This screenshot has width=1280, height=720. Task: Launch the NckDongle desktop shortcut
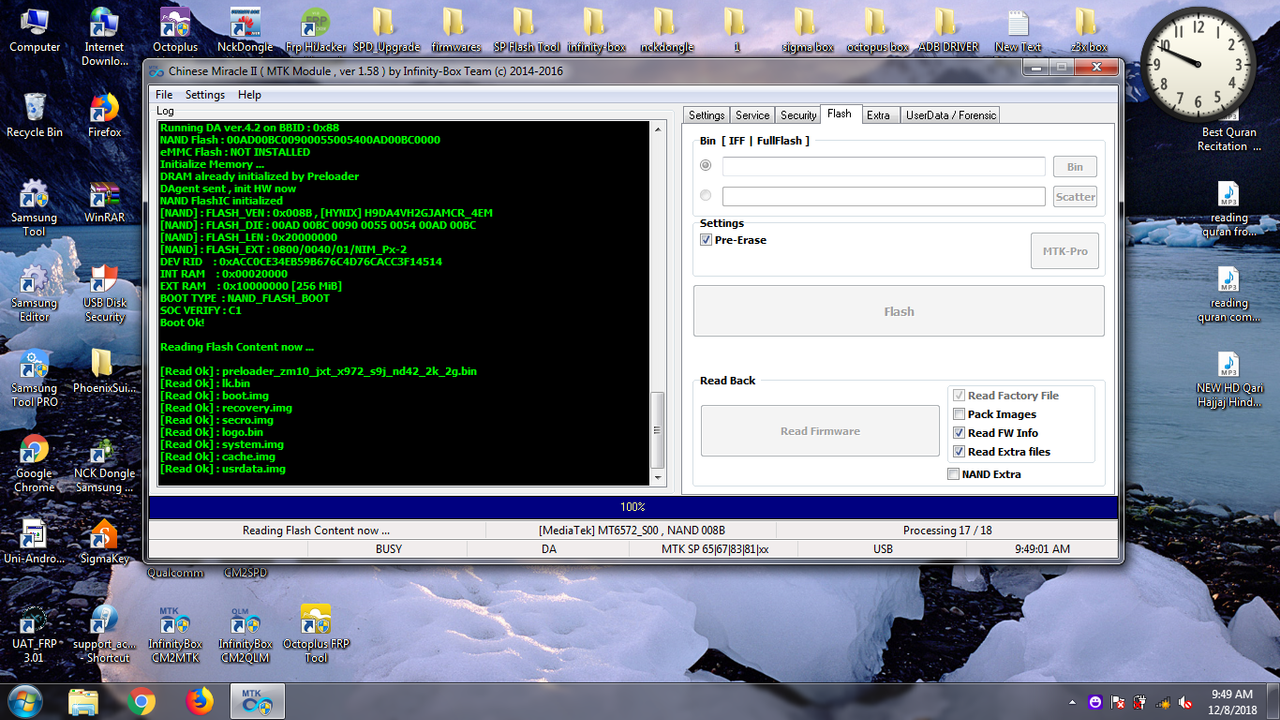(245, 30)
